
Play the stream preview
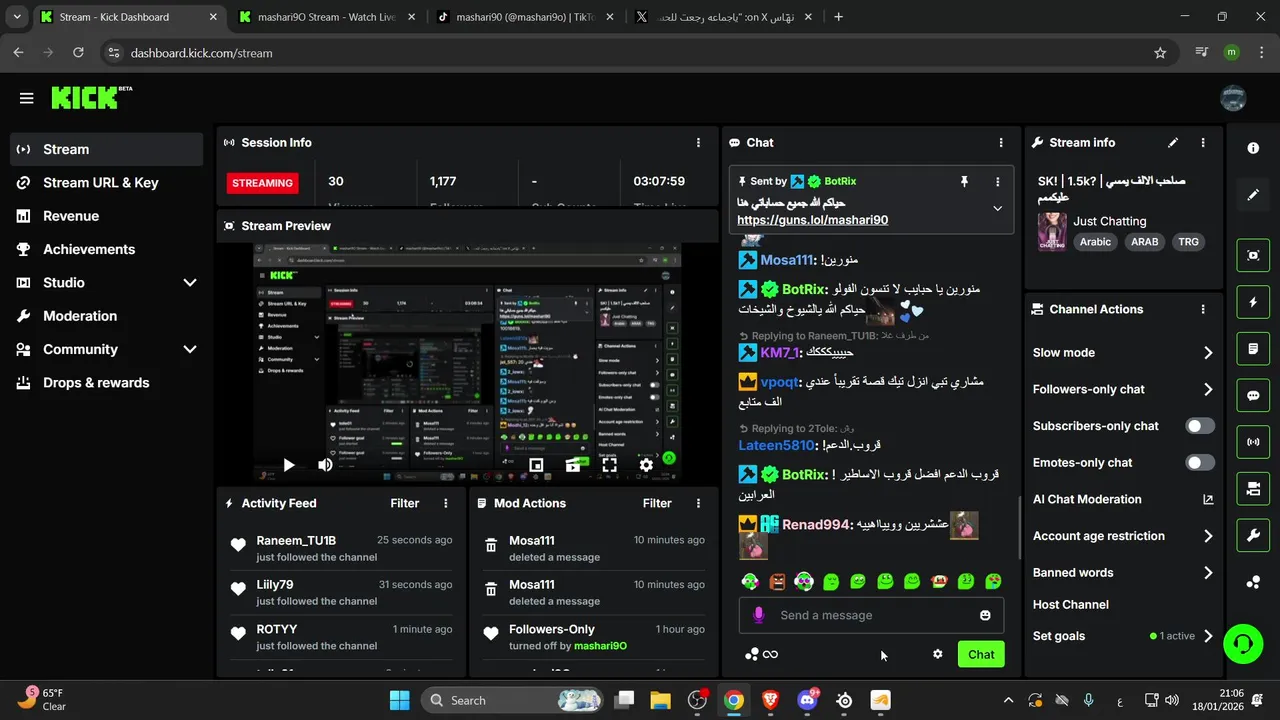pos(288,465)
